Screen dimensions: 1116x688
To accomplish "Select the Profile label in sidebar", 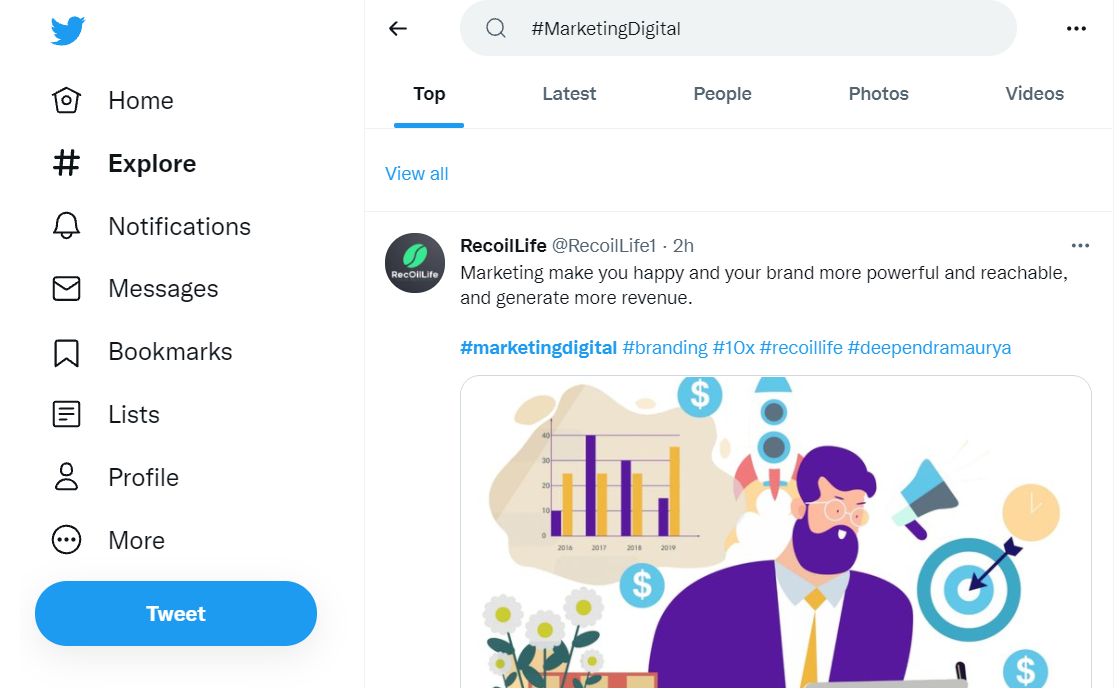I will click(x=143, y=477).
